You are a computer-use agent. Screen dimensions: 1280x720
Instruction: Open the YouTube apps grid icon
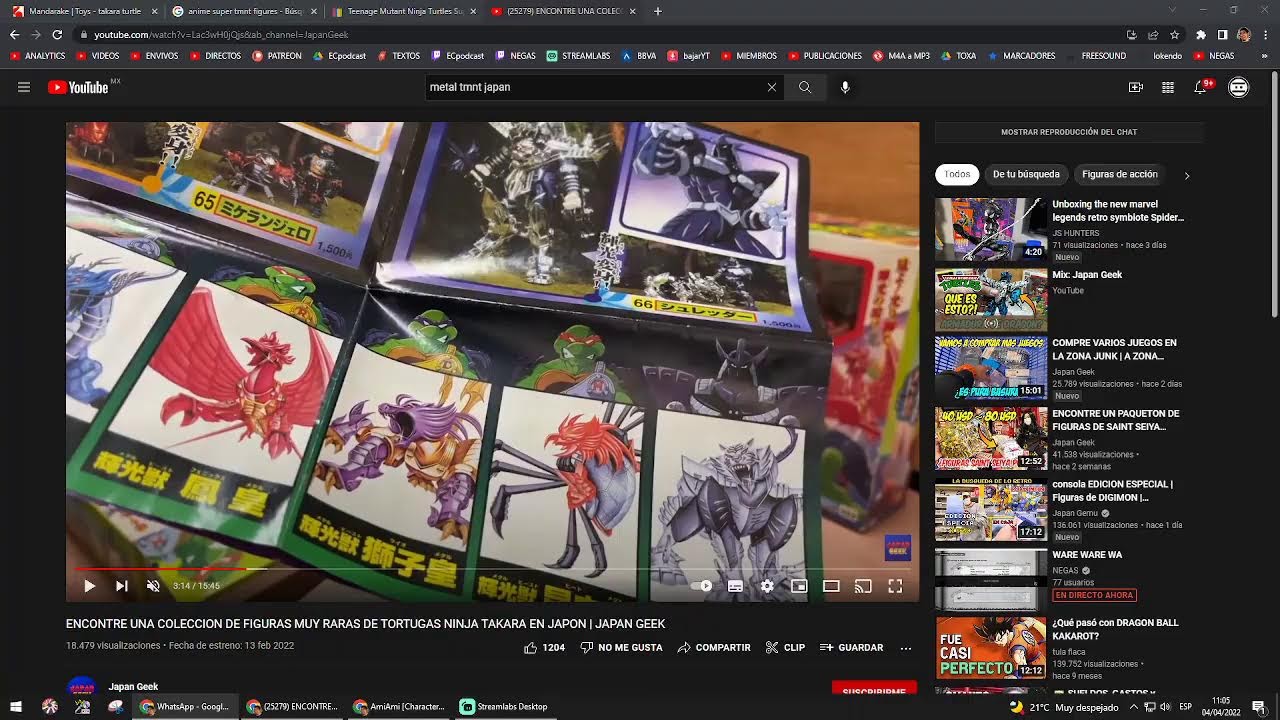tap(1167, 88)
